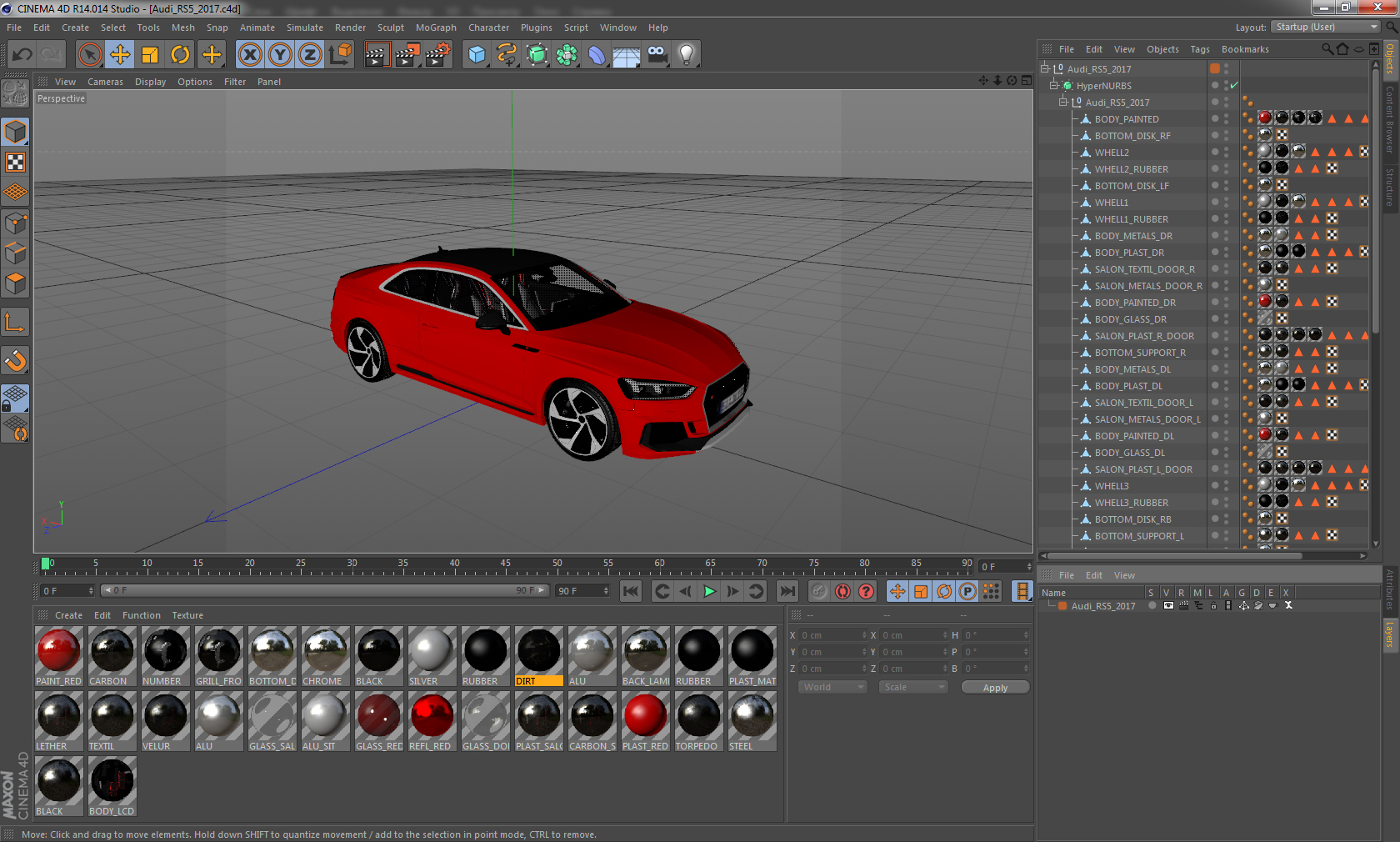Play the animation forward
The width and height of the screenshot is (1400, 842).
pos(709,591)
